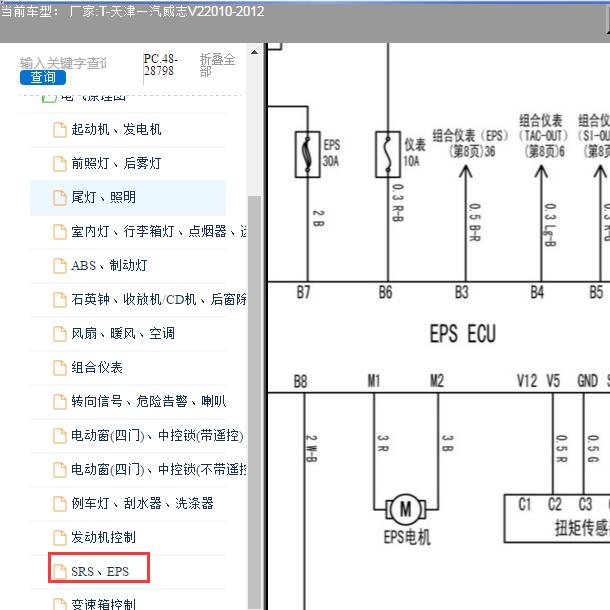Click document icon beside 室内灯

[60, 232]
